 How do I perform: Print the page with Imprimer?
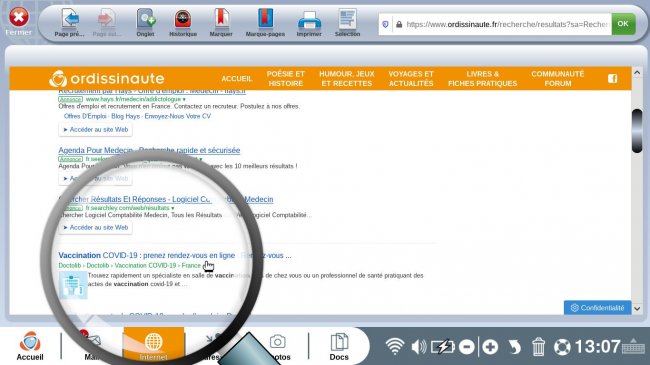click(309, 23)
